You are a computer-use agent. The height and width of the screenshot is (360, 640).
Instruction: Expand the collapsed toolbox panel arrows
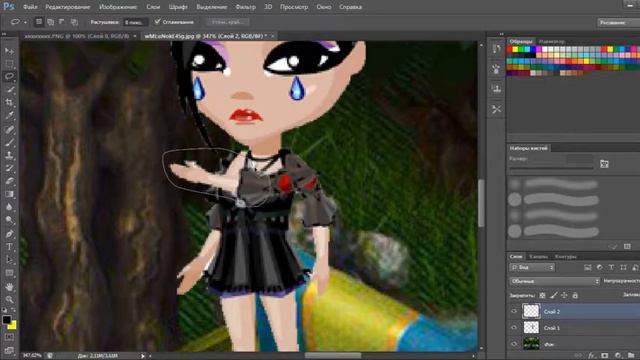pyautogui.click(x=4, y=34)
